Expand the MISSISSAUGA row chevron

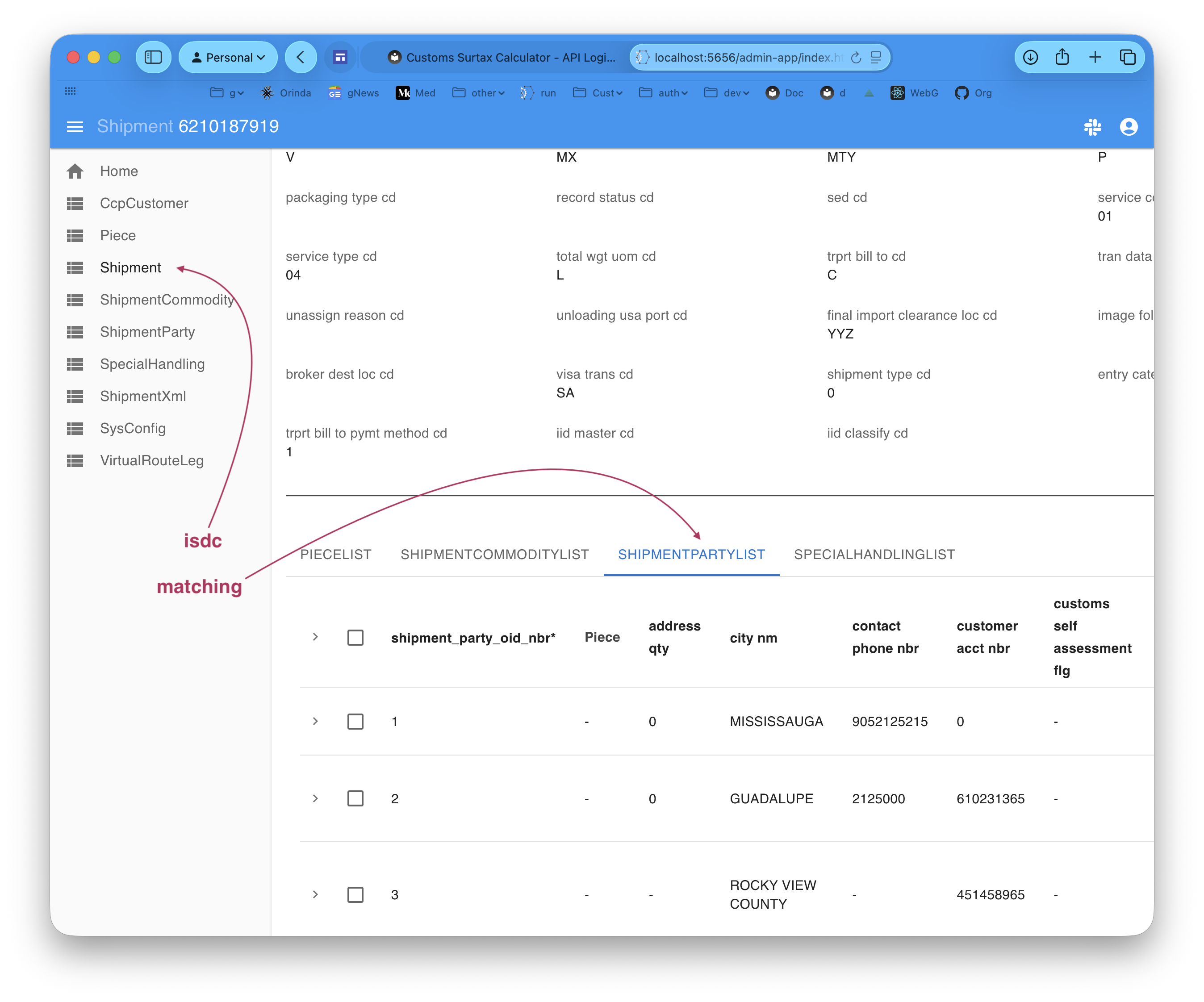coord(315,721)
